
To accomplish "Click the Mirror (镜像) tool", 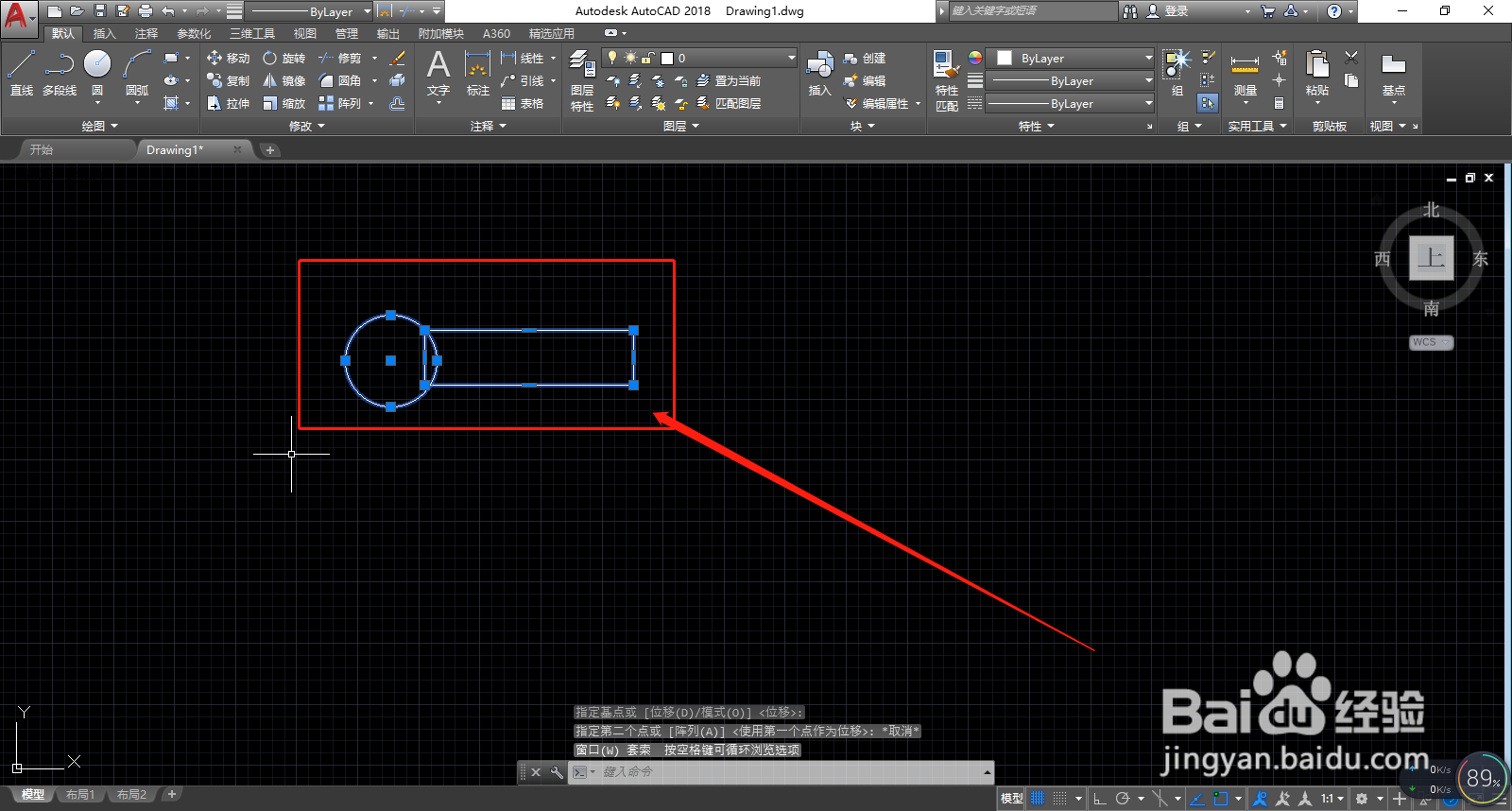I will 284,81.
